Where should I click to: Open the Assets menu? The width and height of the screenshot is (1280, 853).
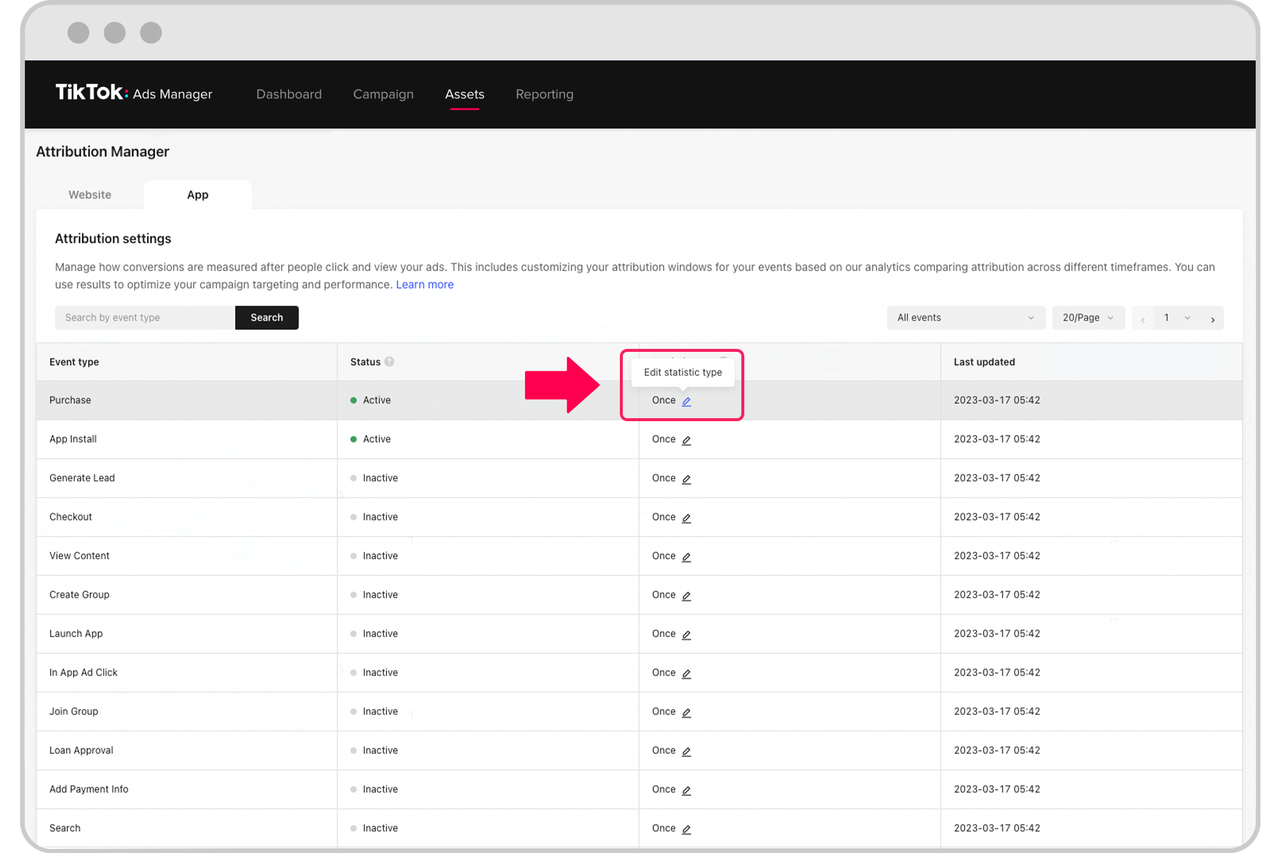tap(465, 94)
